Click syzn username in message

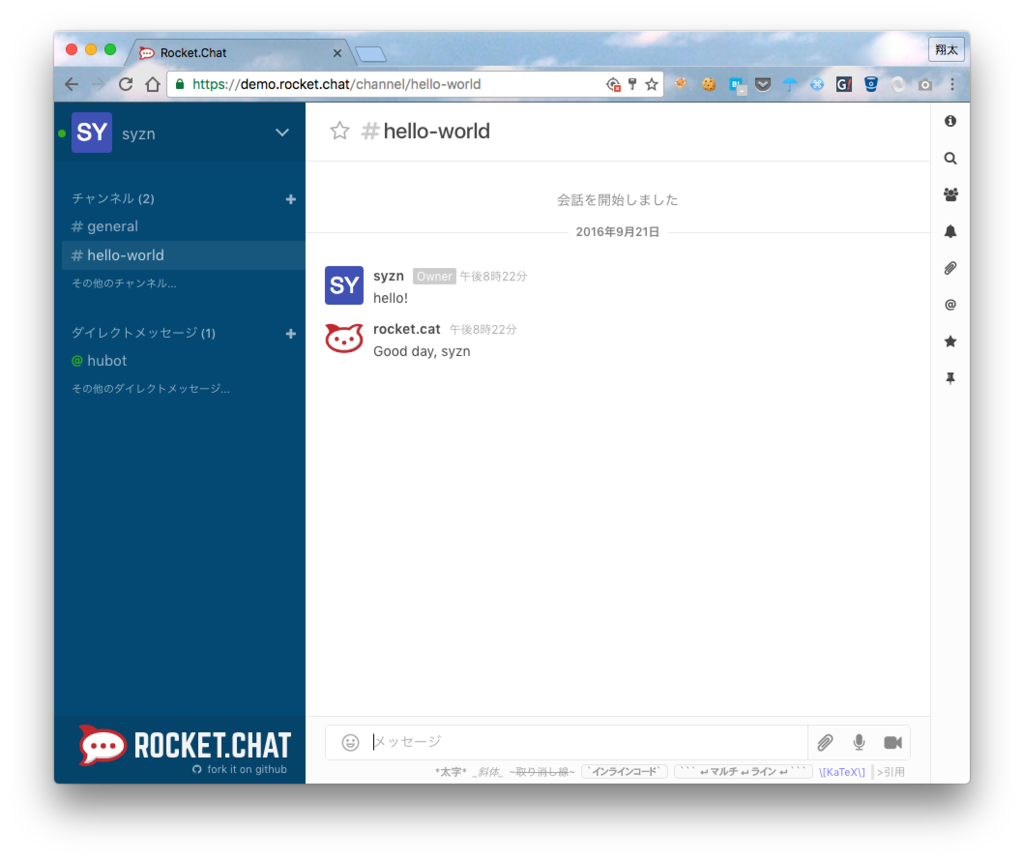(x=389, y=276)
